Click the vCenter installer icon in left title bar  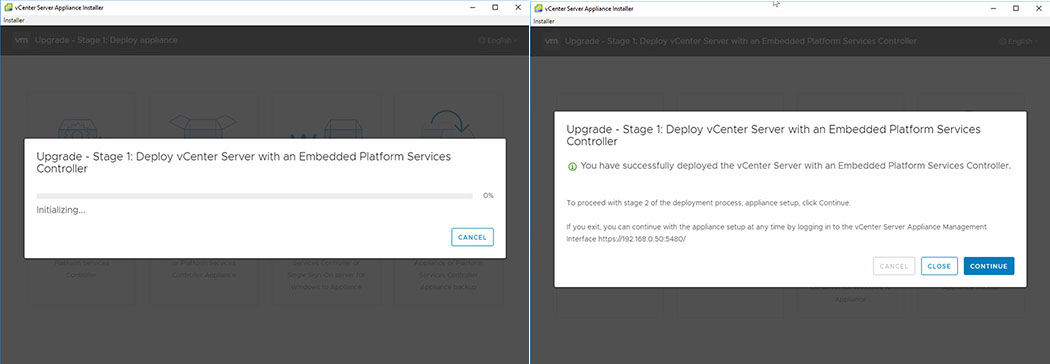click(8, 7)
